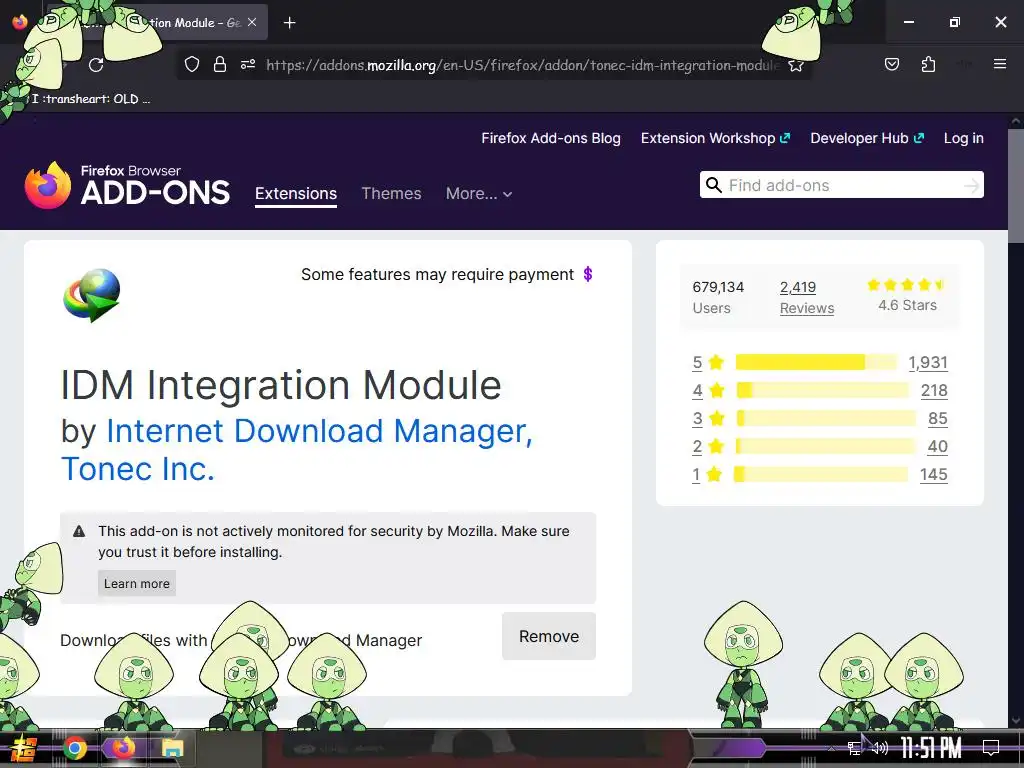This screenshot has height=768, width=1024.
Task: Click the Learn more button
Action: coord(136,583)
